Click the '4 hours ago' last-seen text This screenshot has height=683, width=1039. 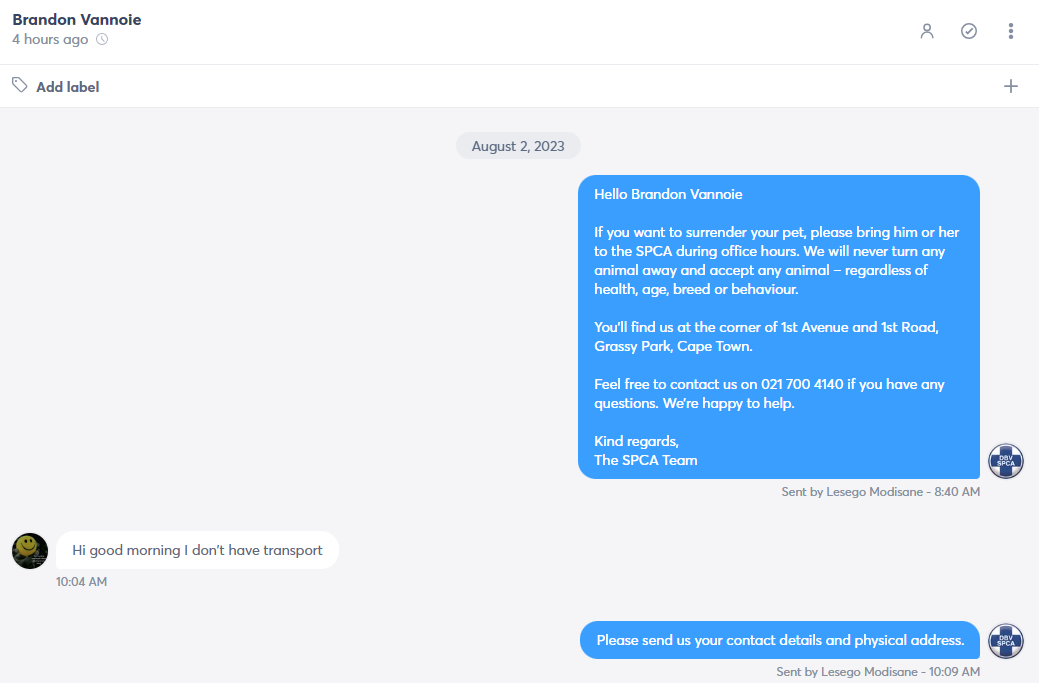[x=50, y=39]
